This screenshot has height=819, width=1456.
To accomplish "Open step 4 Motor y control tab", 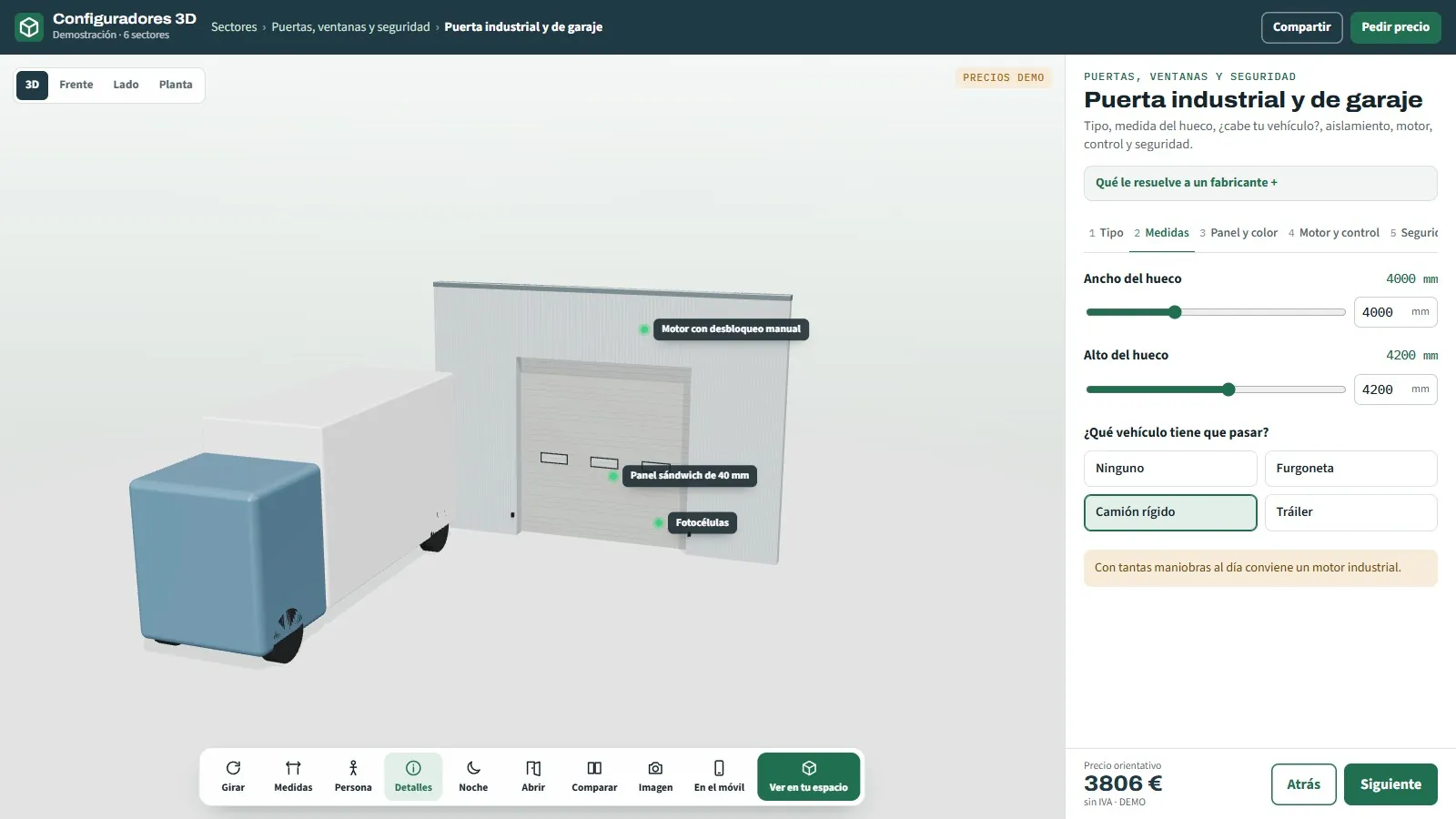I will coord(1334,233).
